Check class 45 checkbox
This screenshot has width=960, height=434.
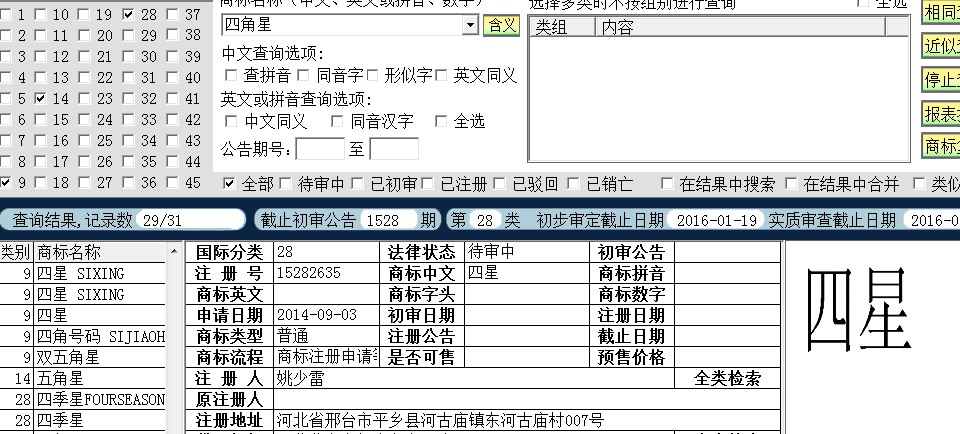pyautogui.click(x=173, y=182)
